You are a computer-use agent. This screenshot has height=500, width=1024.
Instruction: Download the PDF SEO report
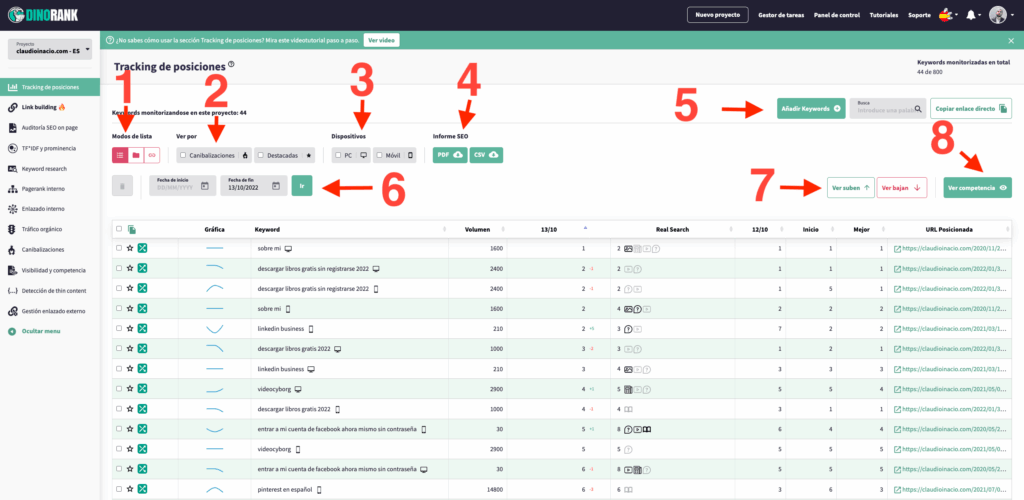(x=450, y=155)
